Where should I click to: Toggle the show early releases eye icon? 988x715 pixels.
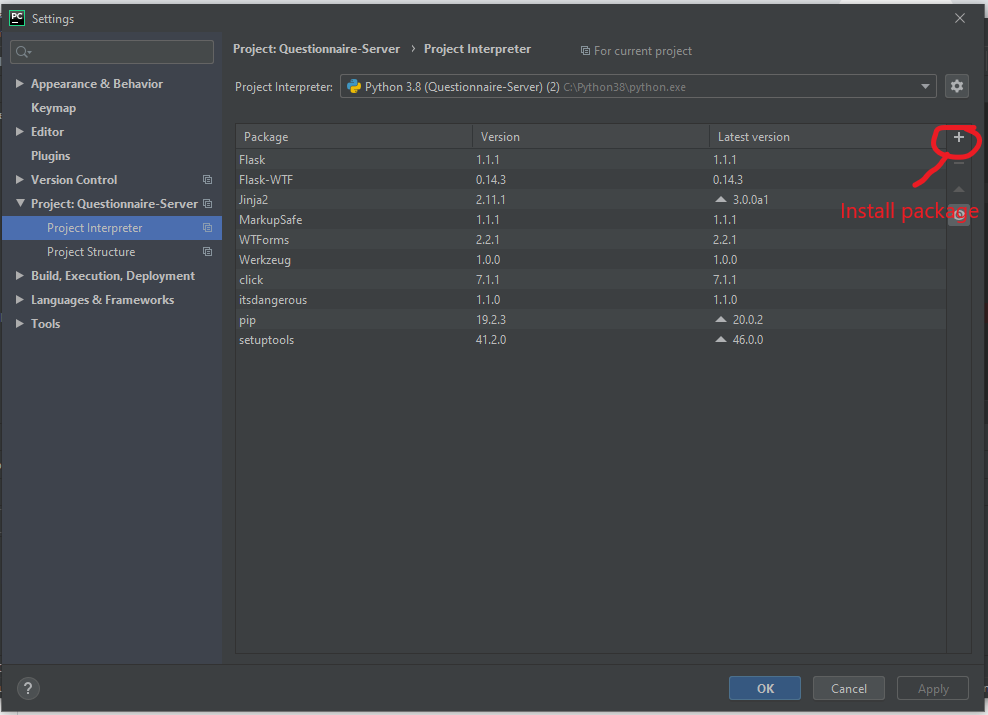point(958,214)
